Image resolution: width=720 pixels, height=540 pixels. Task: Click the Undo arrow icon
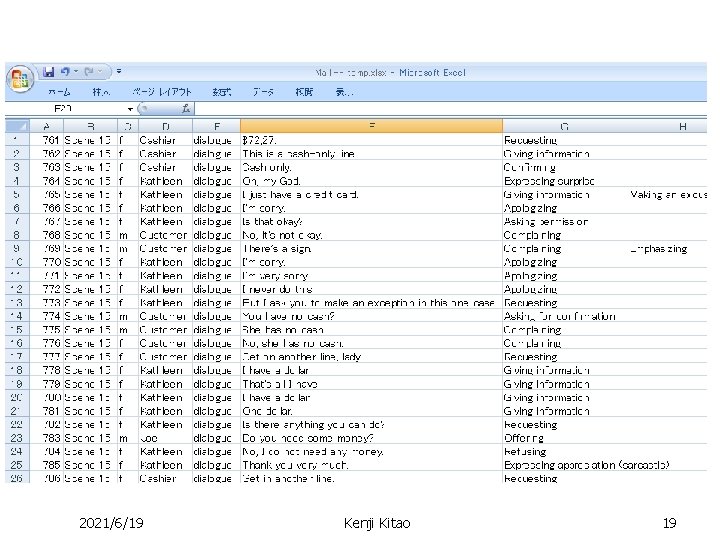click(x=65, y=72)
